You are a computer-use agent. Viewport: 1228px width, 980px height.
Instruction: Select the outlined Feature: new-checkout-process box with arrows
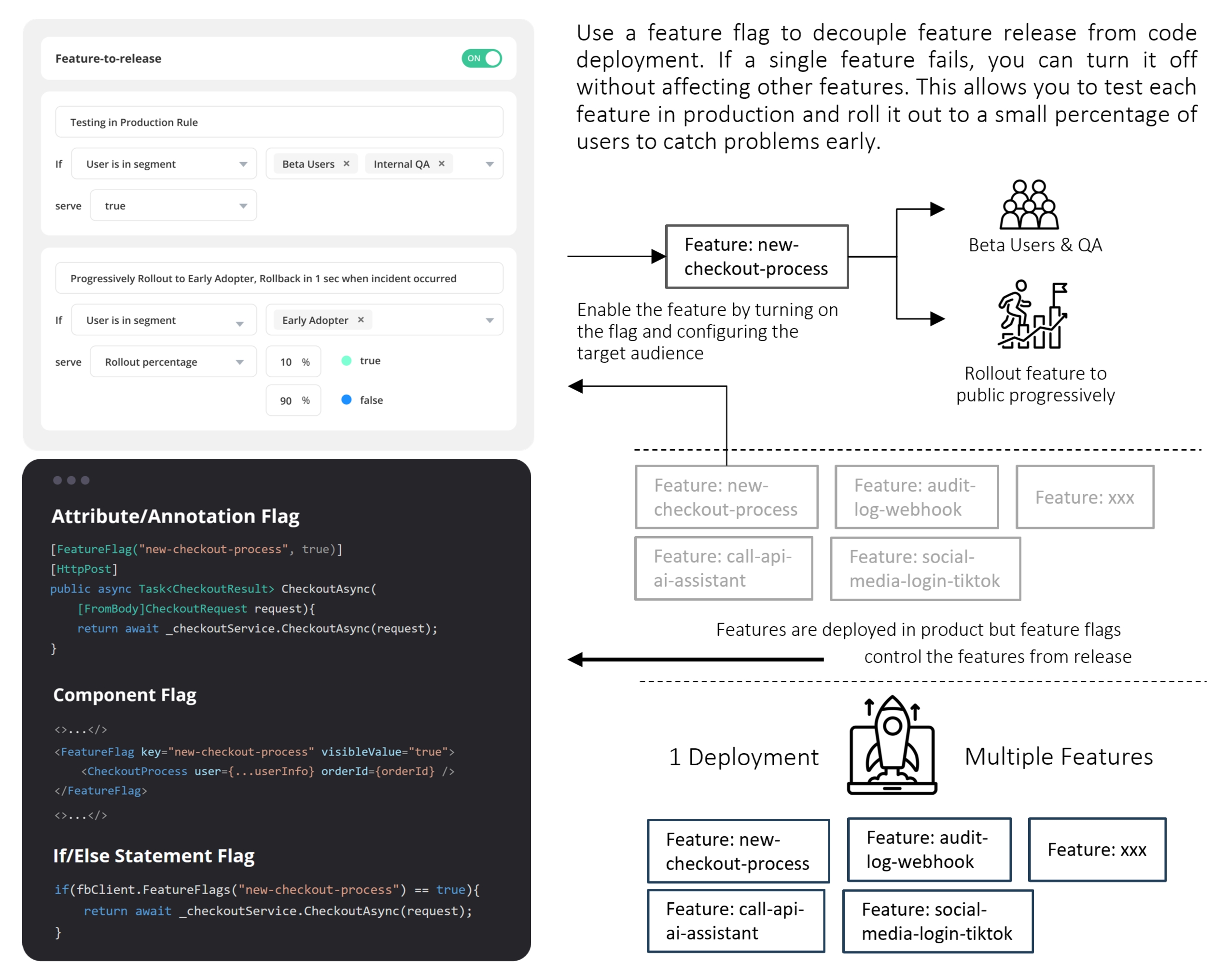pyautogui.click(x=757, y=256)
